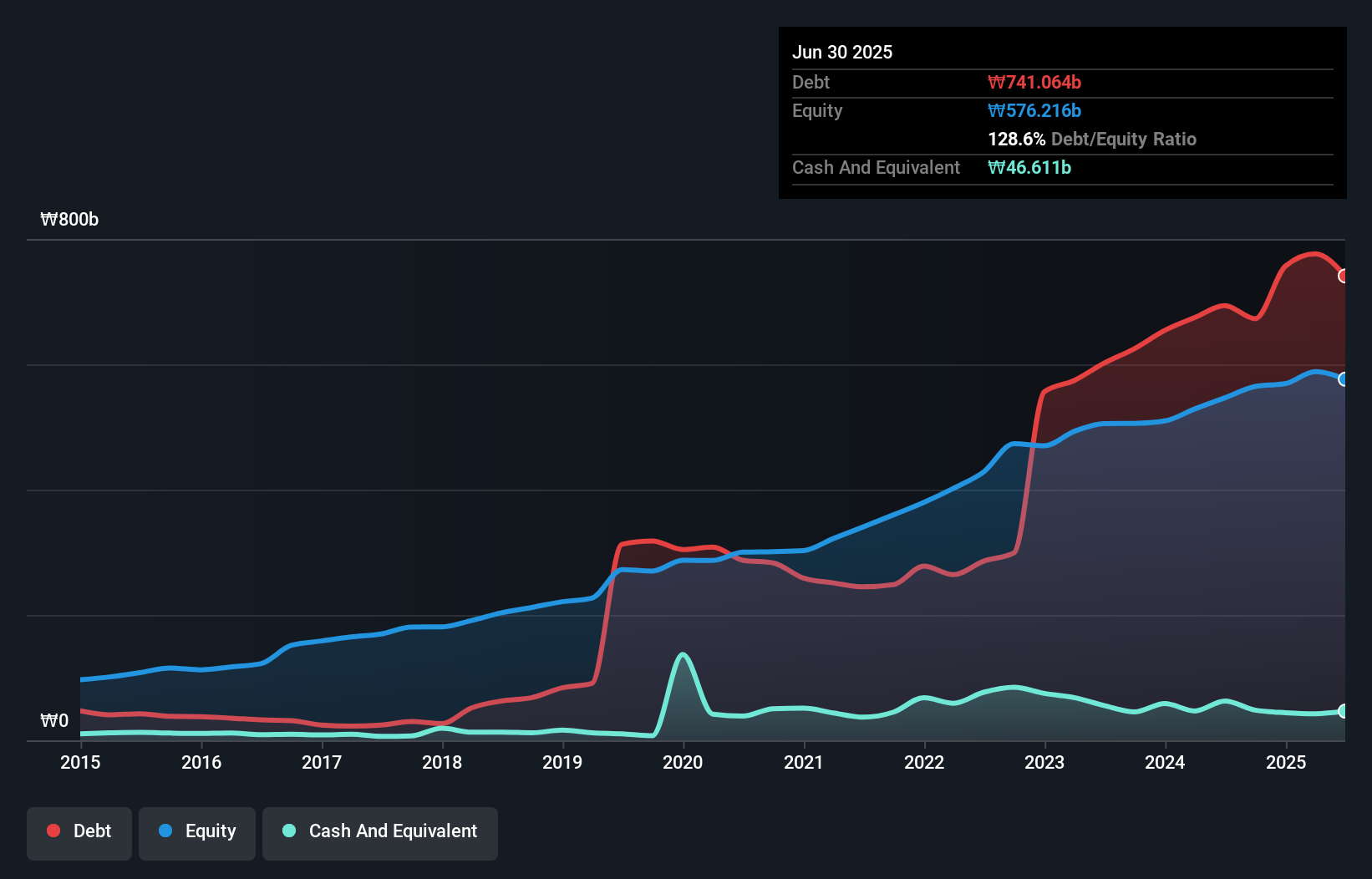Select the 2020 year label
The image size is (1372, 879).
tap(683, 762)
